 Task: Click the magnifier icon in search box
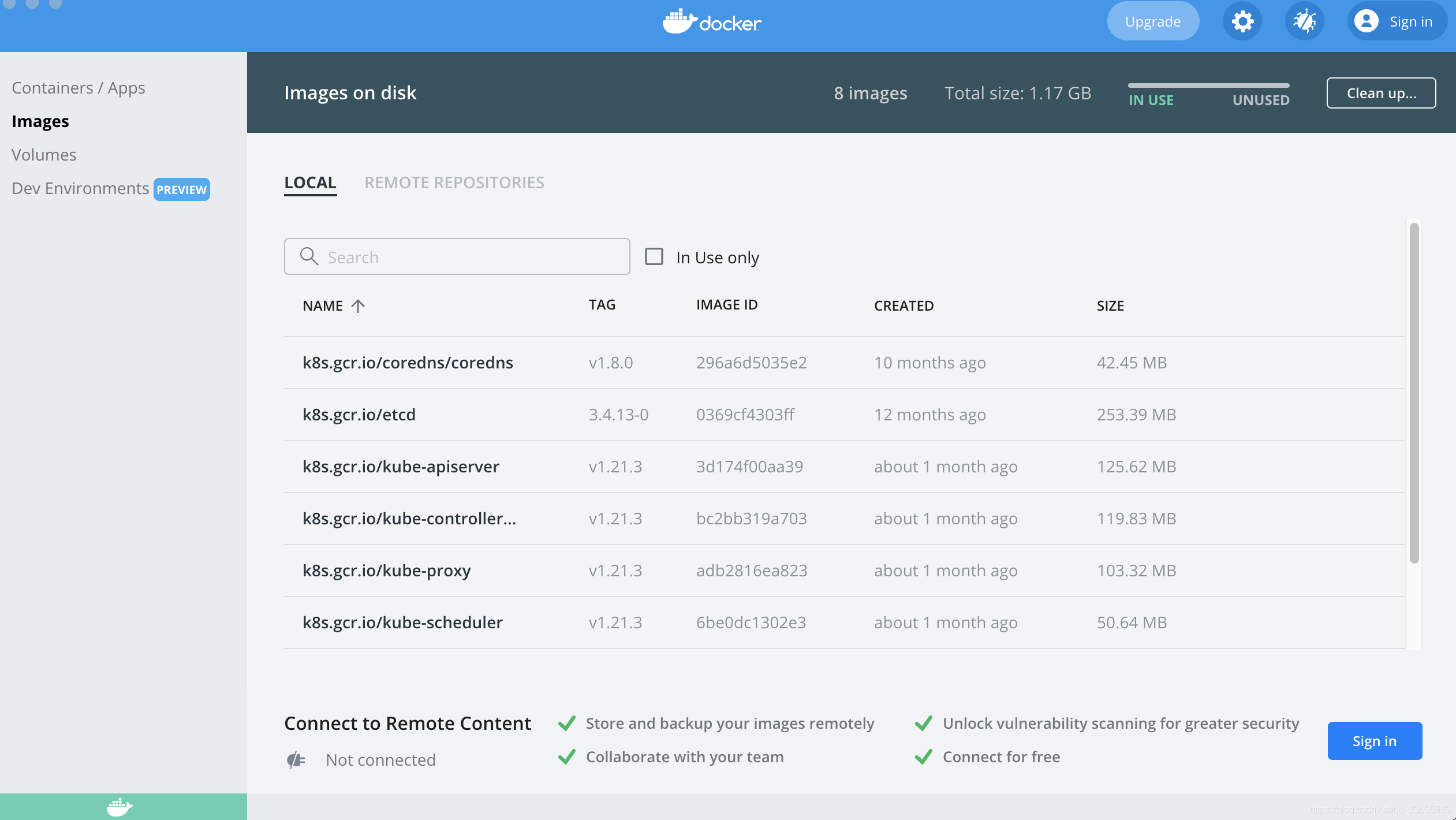309,256
